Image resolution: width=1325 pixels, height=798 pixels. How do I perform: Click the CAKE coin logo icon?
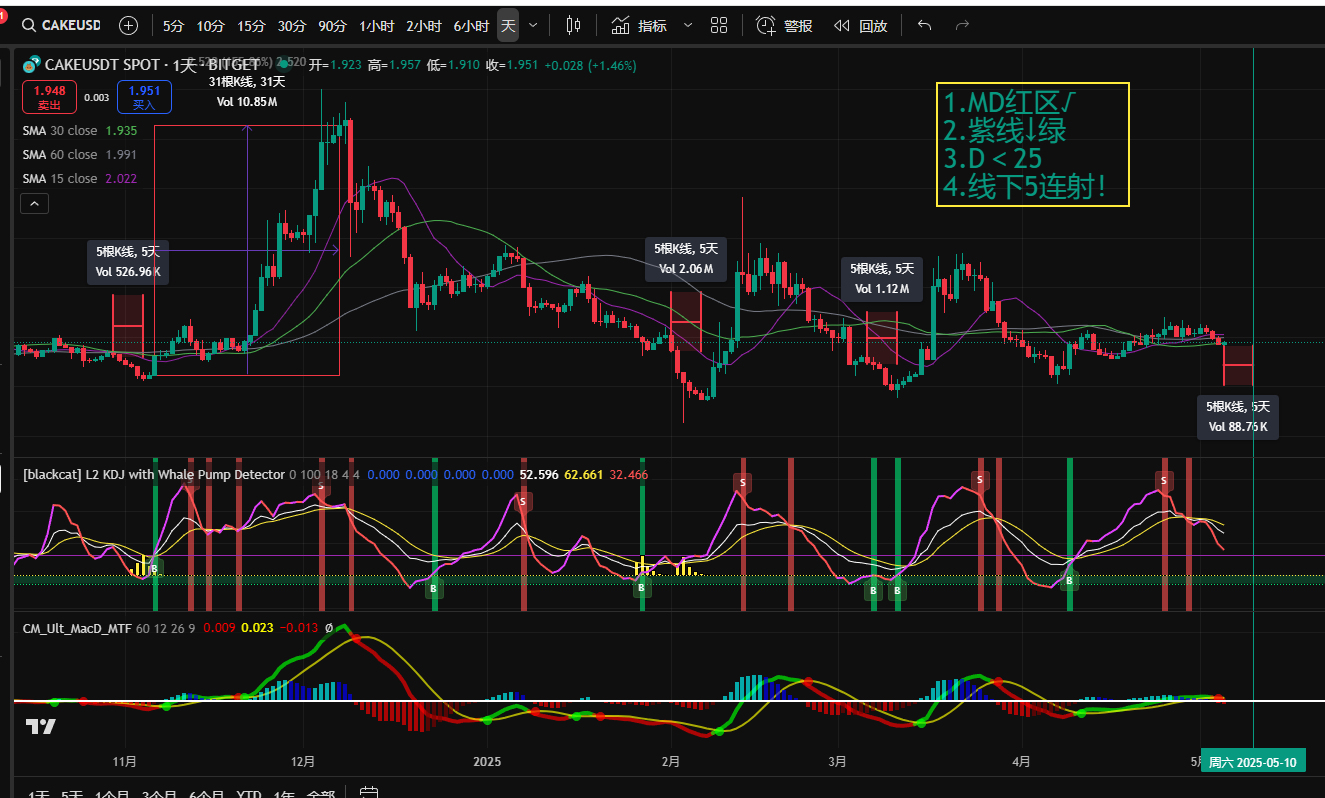click(31, 65)
